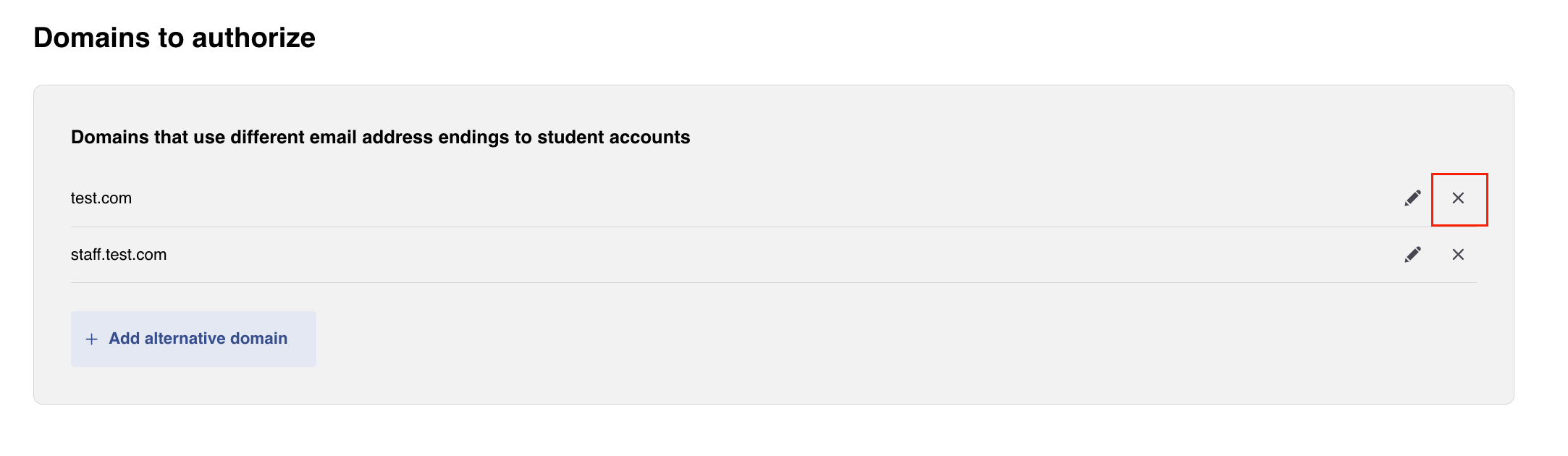1568x456 pixels.
Task: Click the pencil icon beside staff.test.com
Action: pyautogui.click(x=1412, y=255)
